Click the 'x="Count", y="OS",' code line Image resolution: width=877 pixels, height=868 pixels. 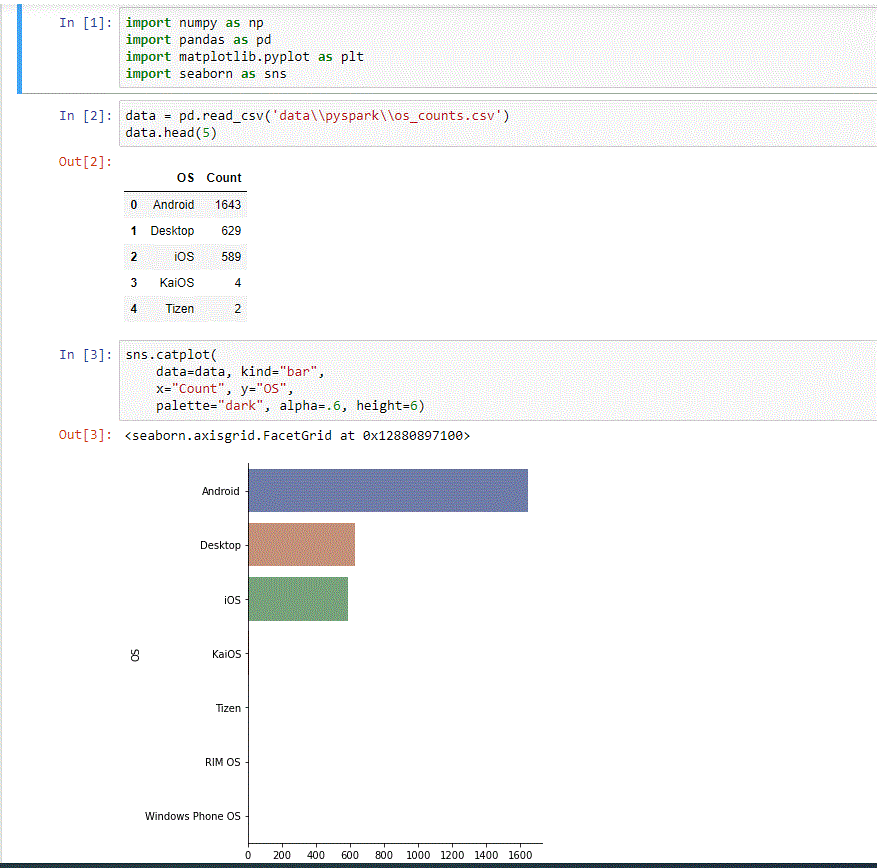pos(224,389)
